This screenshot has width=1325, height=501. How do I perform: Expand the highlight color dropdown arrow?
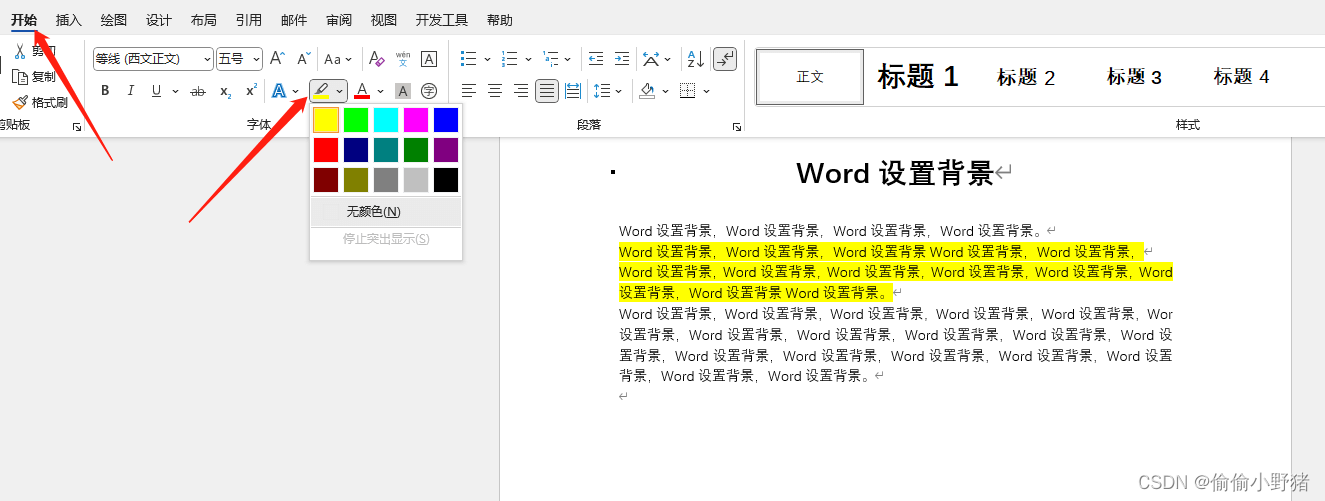click(x=340, y=91)
